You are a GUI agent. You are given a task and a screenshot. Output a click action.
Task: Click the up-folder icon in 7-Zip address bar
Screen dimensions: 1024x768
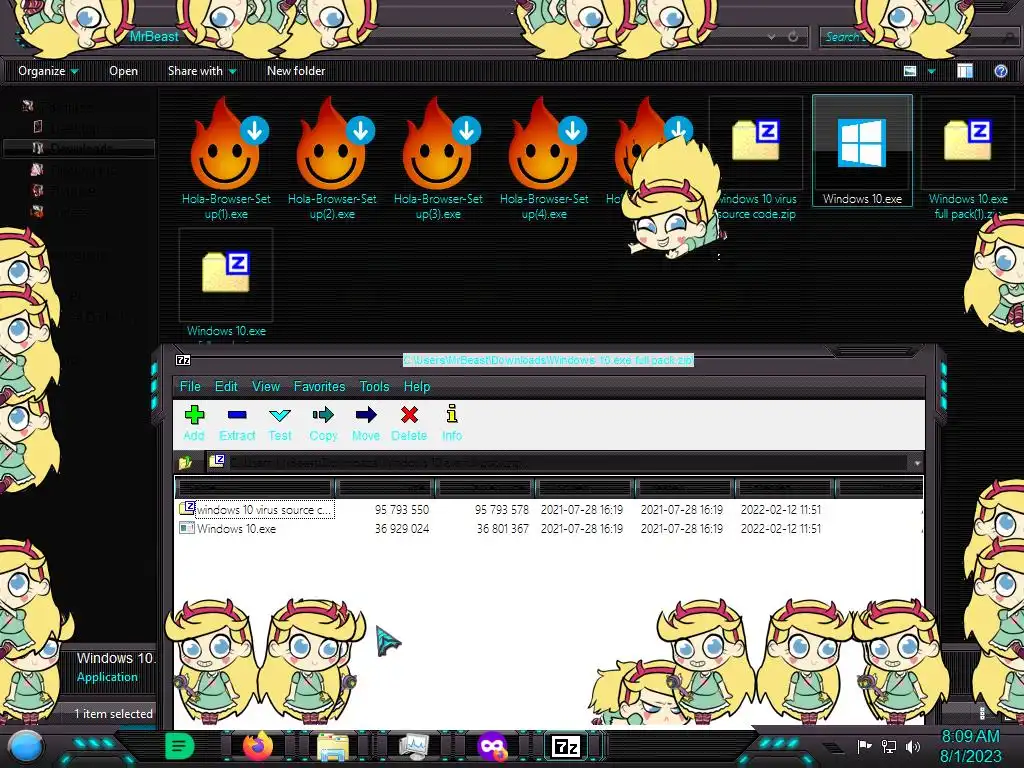point(185,462)
